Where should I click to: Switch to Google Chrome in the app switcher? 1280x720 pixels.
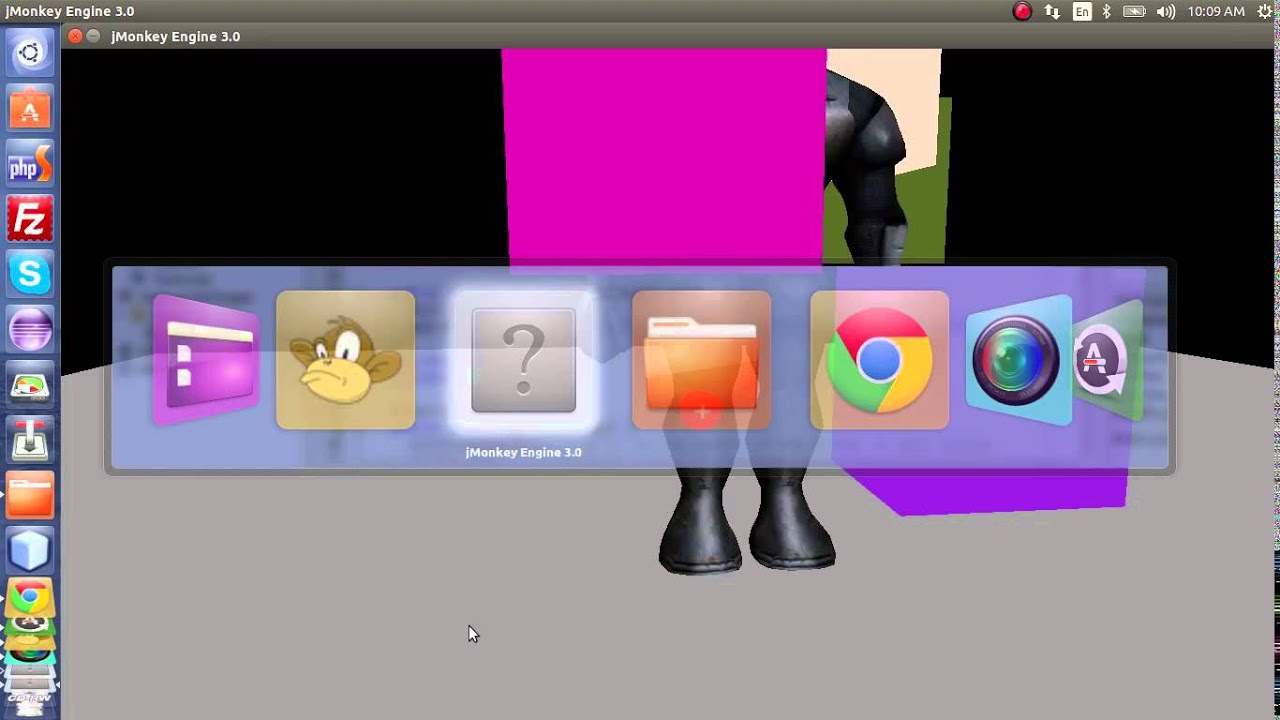click(879, 360)
